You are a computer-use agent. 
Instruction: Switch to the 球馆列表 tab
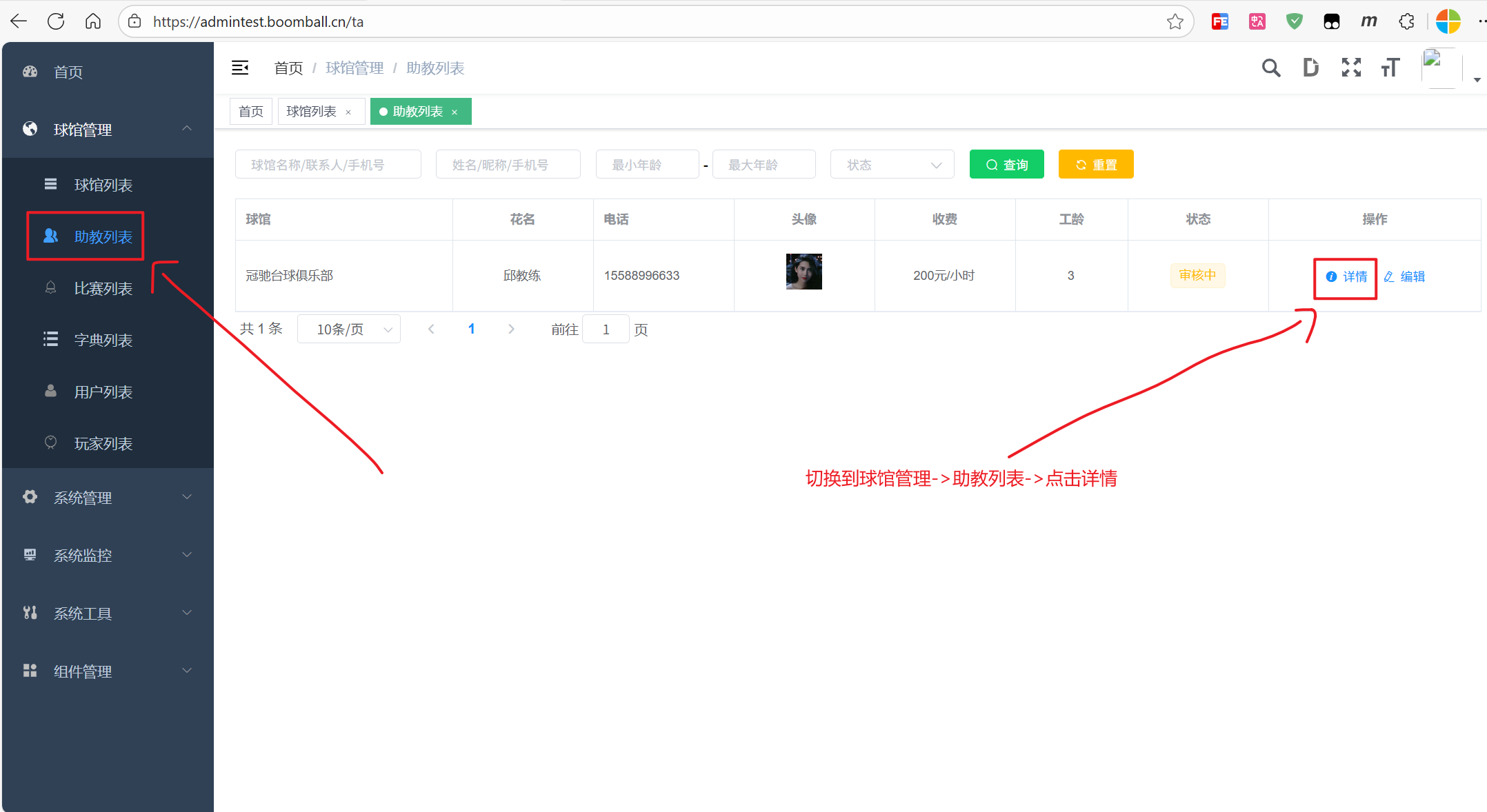click(312, 112)
